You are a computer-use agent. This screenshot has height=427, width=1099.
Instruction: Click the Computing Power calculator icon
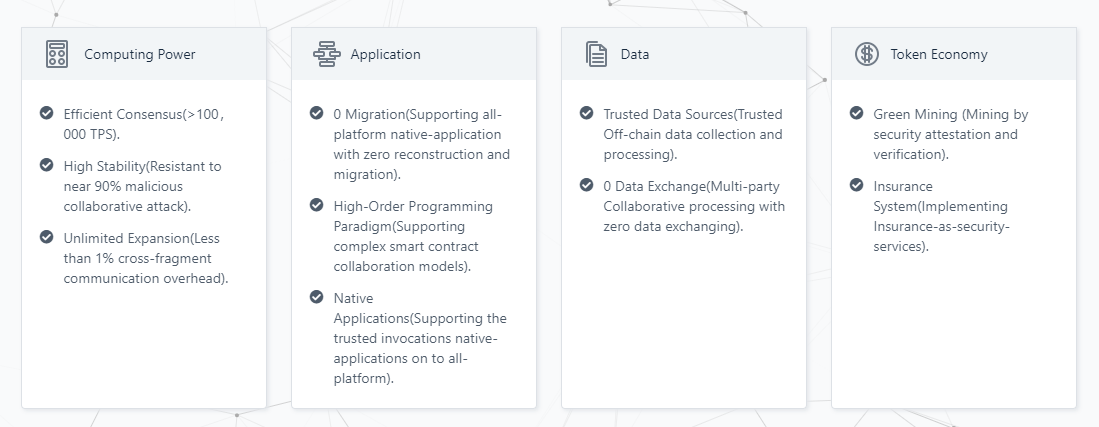pyautogui.click(x=57, y=54)
